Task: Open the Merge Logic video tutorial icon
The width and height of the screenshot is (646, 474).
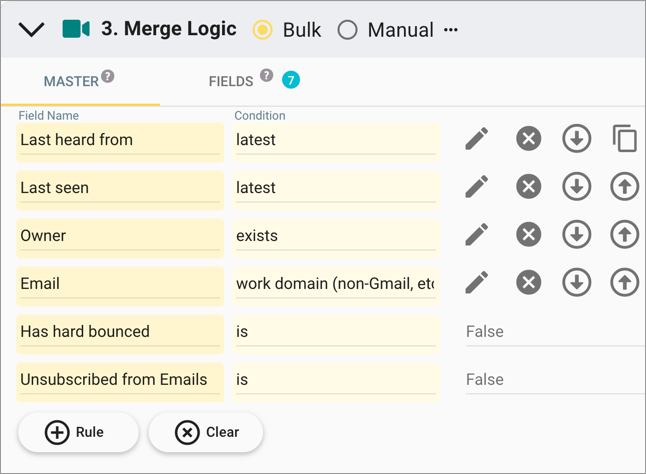Action: point(76,29)
